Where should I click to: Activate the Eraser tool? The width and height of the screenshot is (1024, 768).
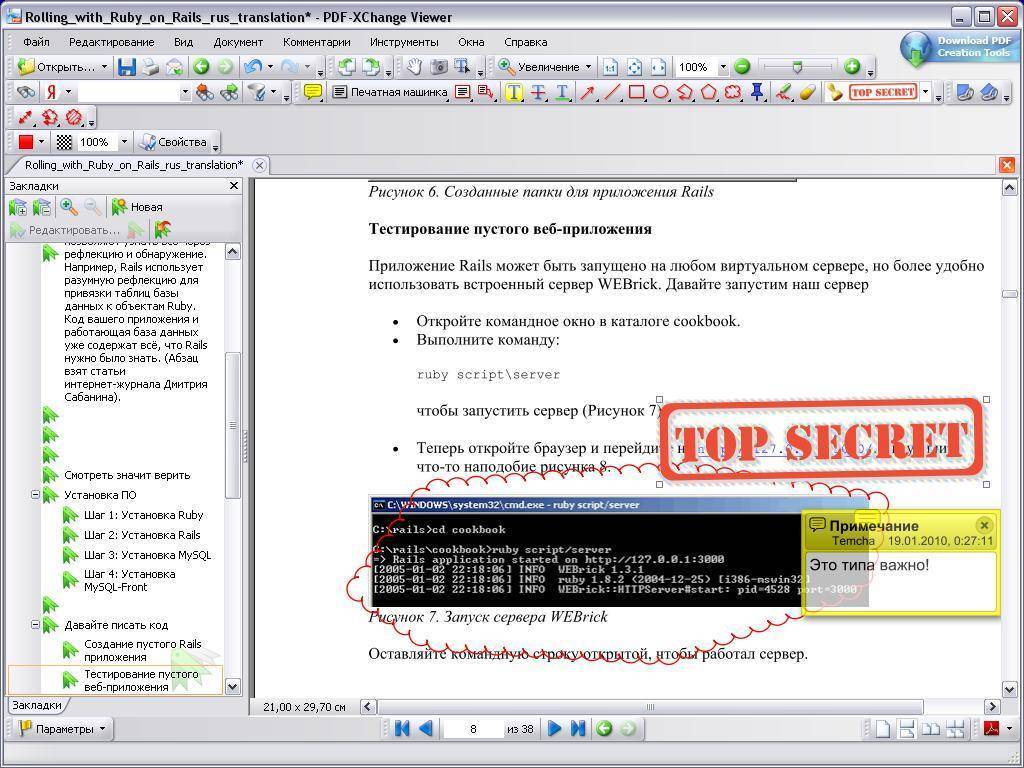click(807, 93)
